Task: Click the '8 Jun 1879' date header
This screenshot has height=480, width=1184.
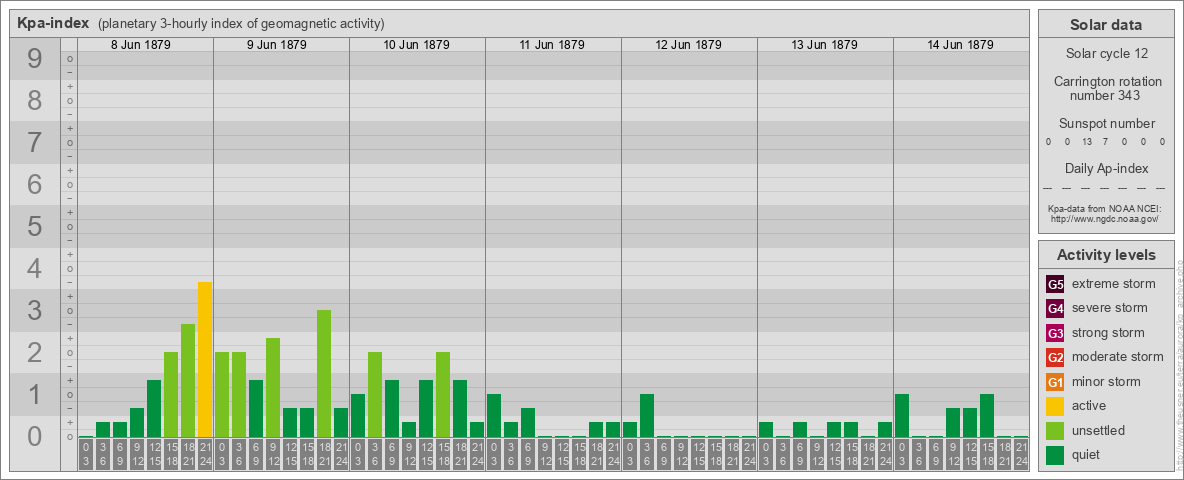Action: coord(141,45)
